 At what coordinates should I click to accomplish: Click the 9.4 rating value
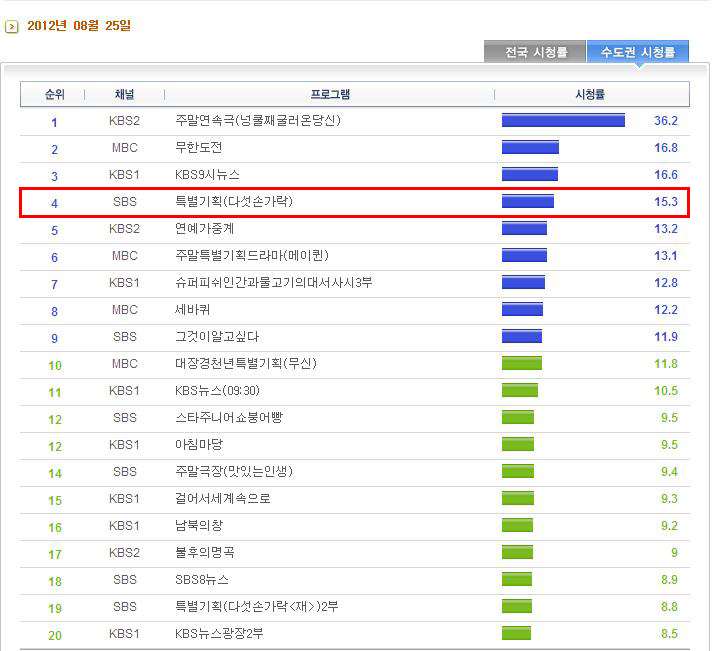click(669, 471)
